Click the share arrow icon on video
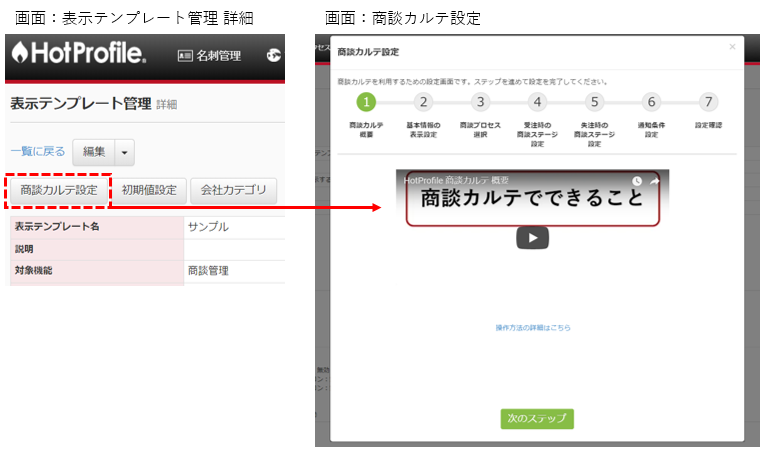This screenshot has width=769, height=458. click(x=655, y=181)
